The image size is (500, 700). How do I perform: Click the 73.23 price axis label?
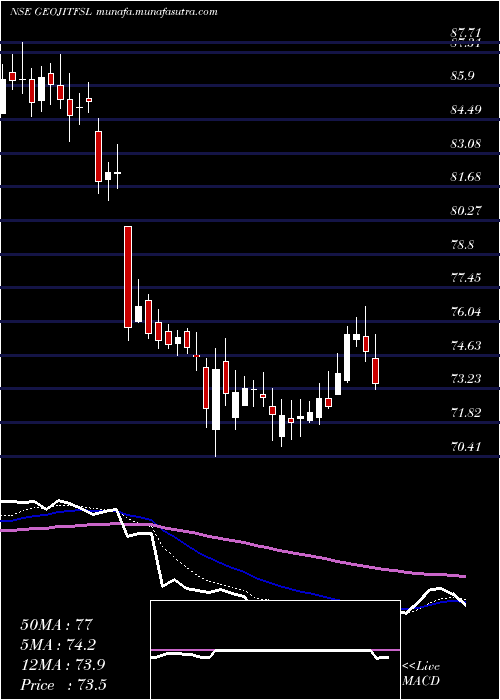pos(466,379)
